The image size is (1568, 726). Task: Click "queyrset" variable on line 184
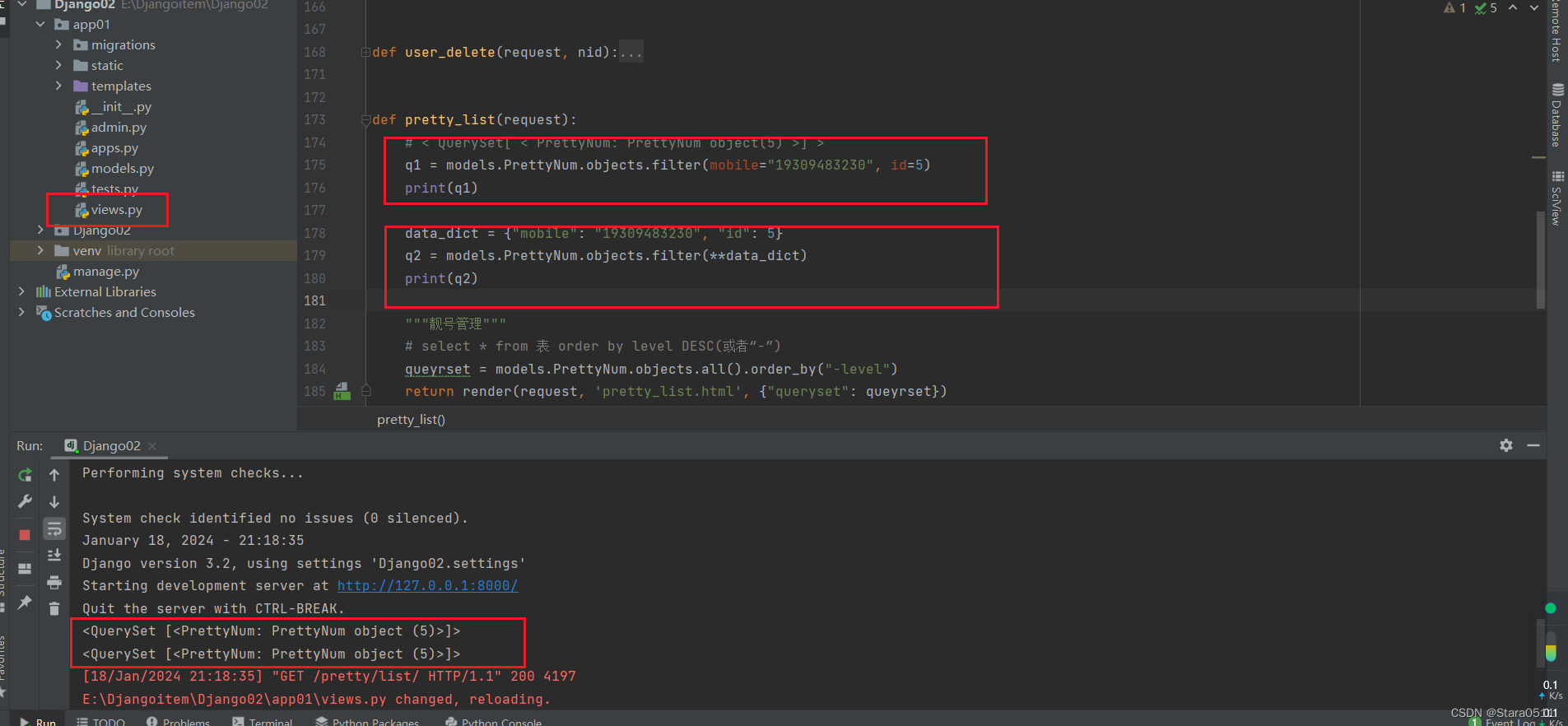[x=437, y=369]
